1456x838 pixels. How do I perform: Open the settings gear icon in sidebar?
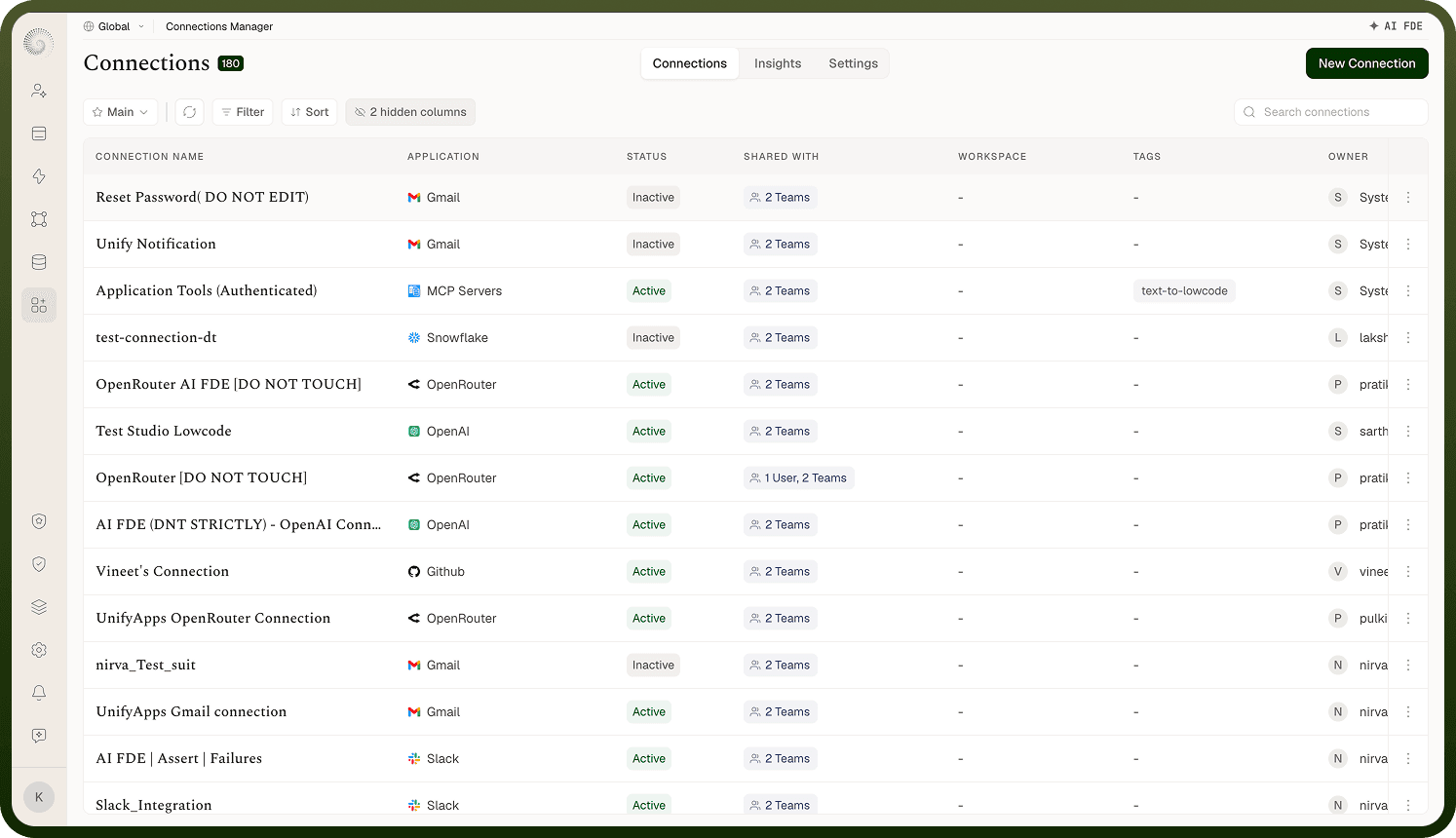pyautogui.click(x=39, y=650)
